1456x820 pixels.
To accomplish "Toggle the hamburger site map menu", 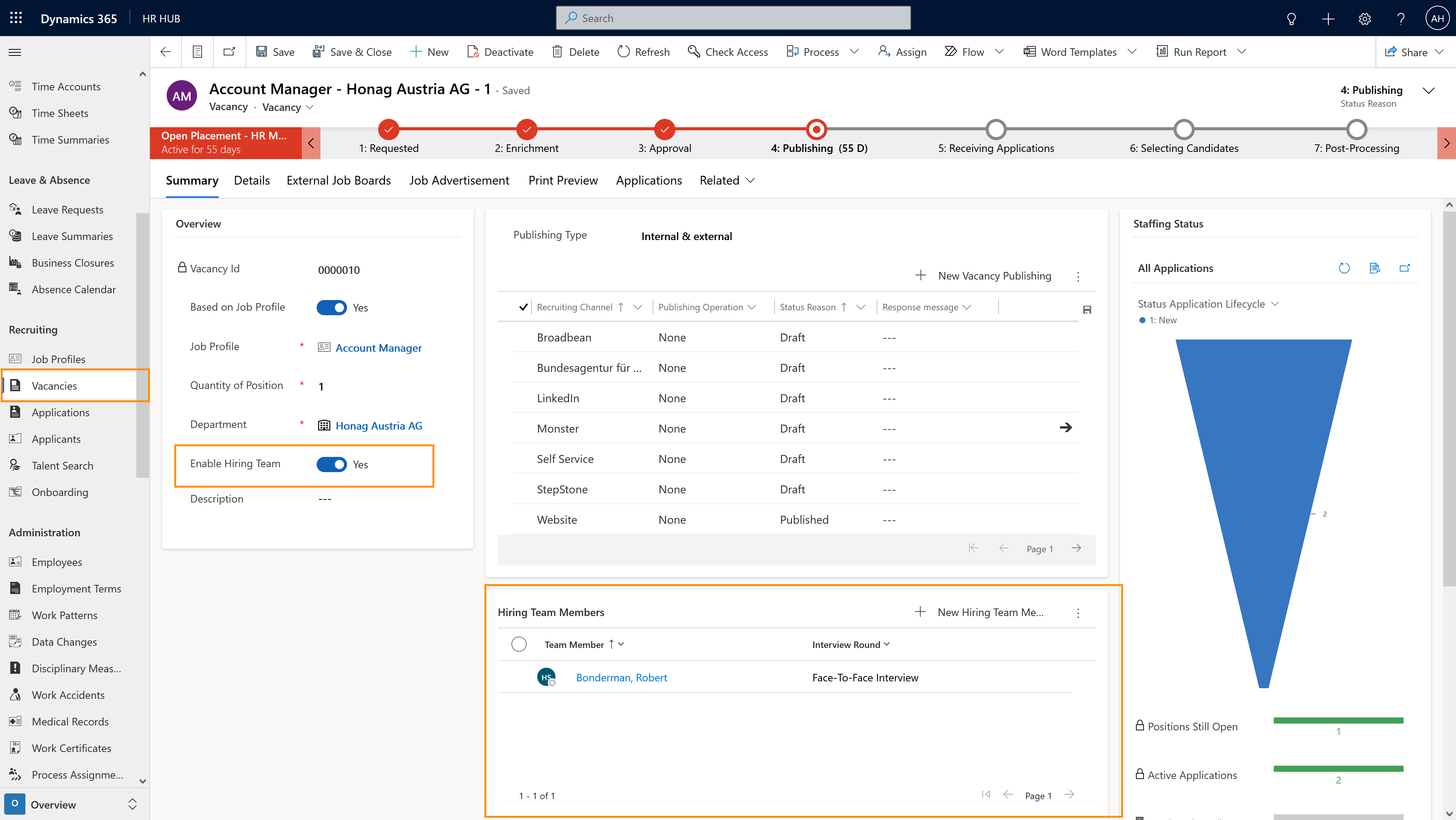I will 15,52.
